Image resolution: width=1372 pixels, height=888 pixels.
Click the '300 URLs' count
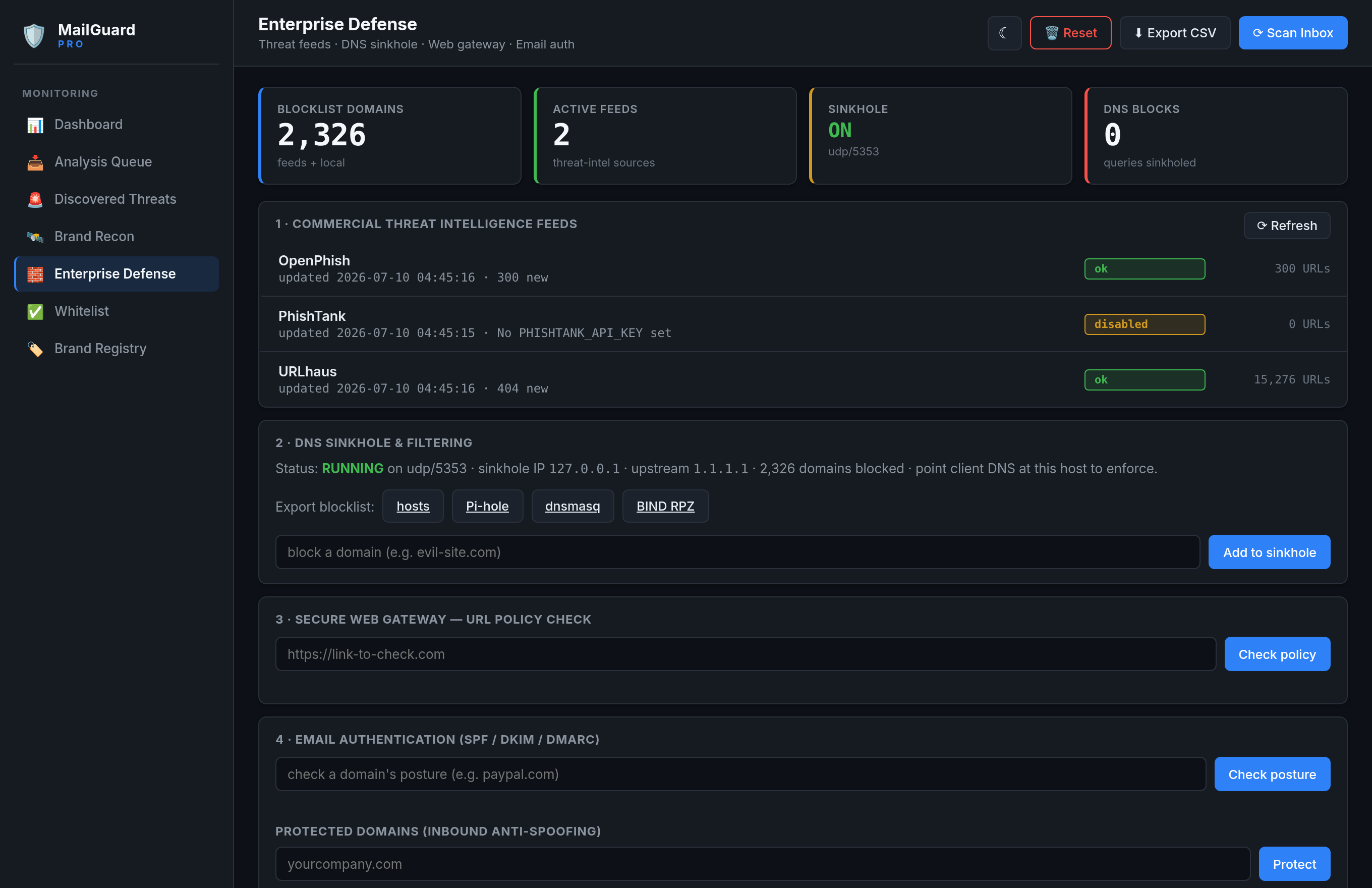pos(1302,269)
